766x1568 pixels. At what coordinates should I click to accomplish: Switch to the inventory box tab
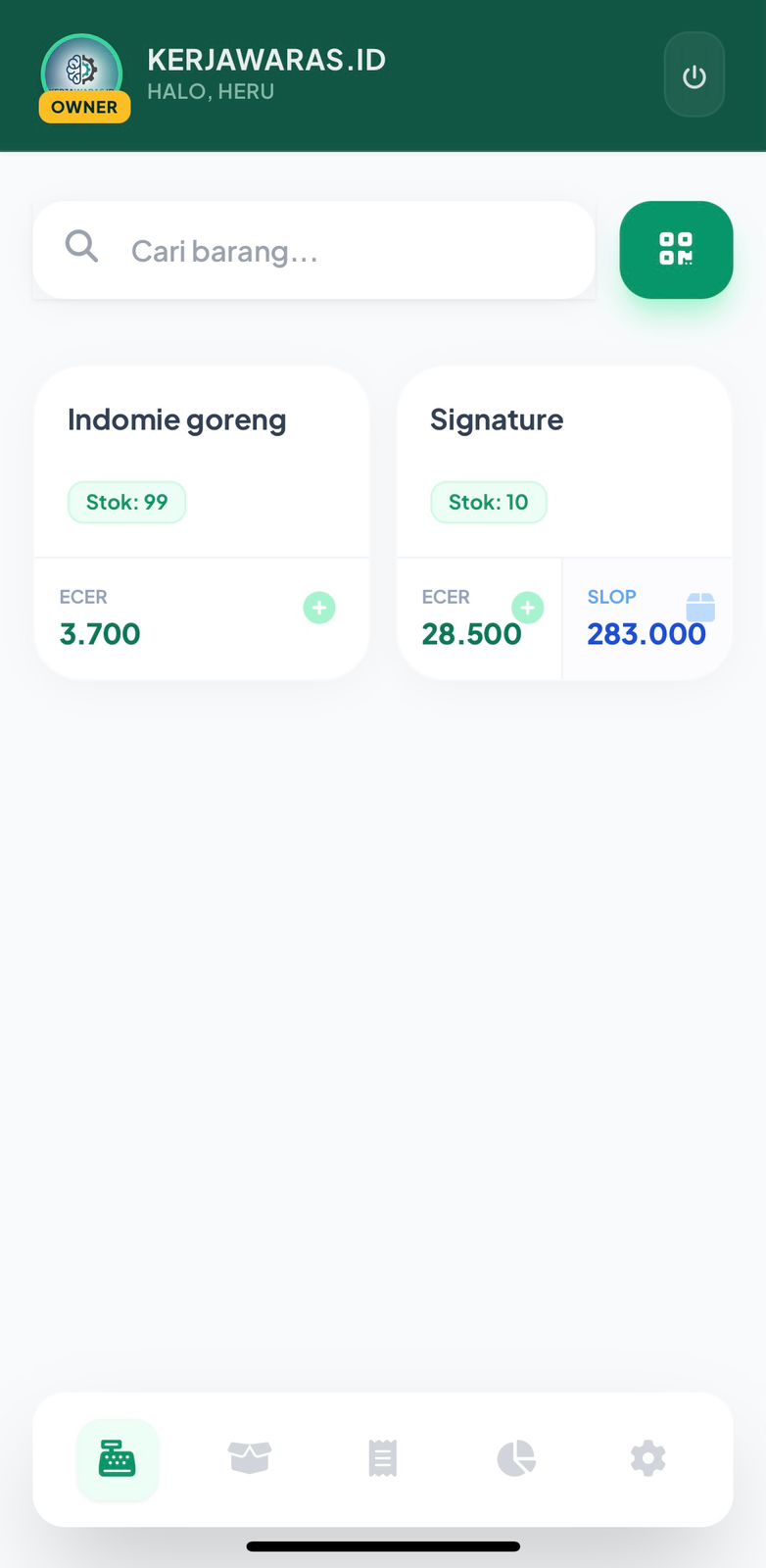250,1458
